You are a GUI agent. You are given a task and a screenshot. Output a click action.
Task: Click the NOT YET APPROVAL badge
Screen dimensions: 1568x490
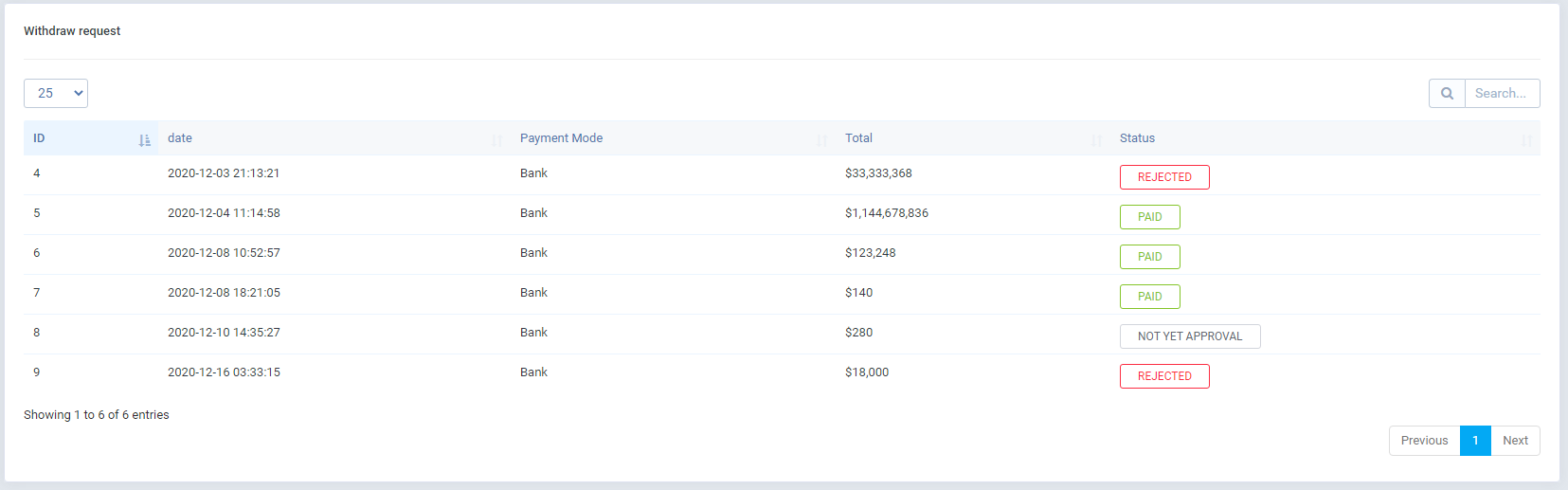pyautogui.click(x=1189, y=336)
